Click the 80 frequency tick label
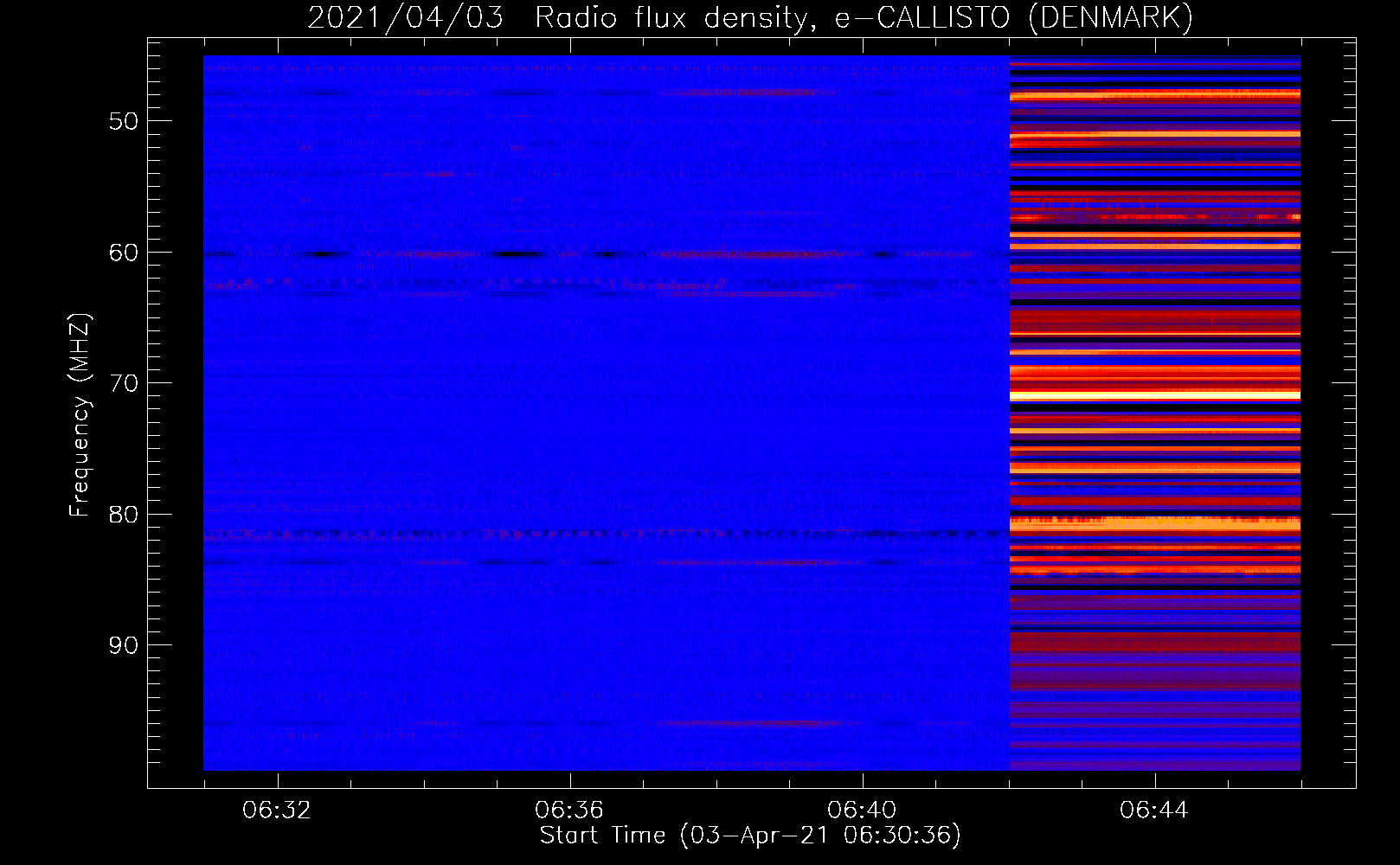 (x=124, y=515)
